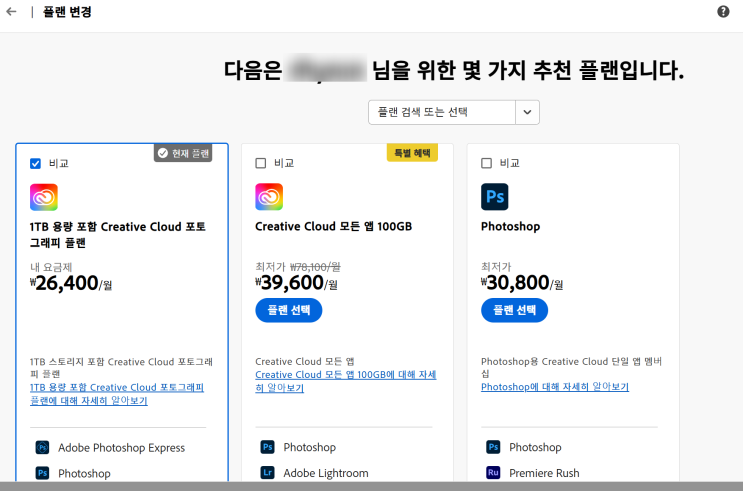Click Premiere Rush text
Screen dimensions: 743x491
(x=544, y=473)
